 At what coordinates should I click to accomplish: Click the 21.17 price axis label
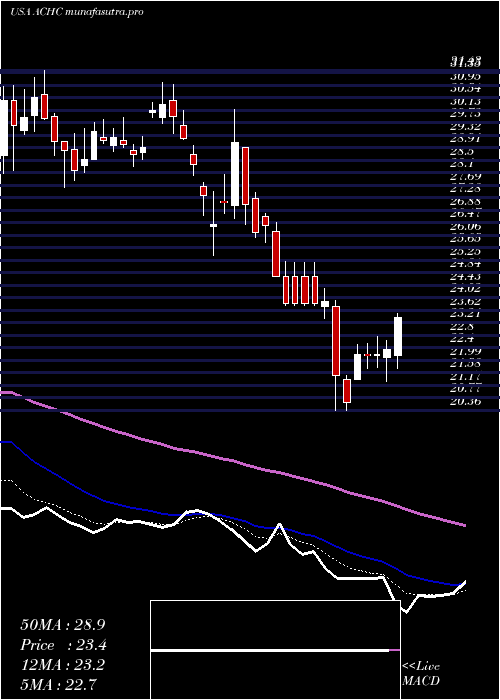pyautogui.click(x=465, y=377)
